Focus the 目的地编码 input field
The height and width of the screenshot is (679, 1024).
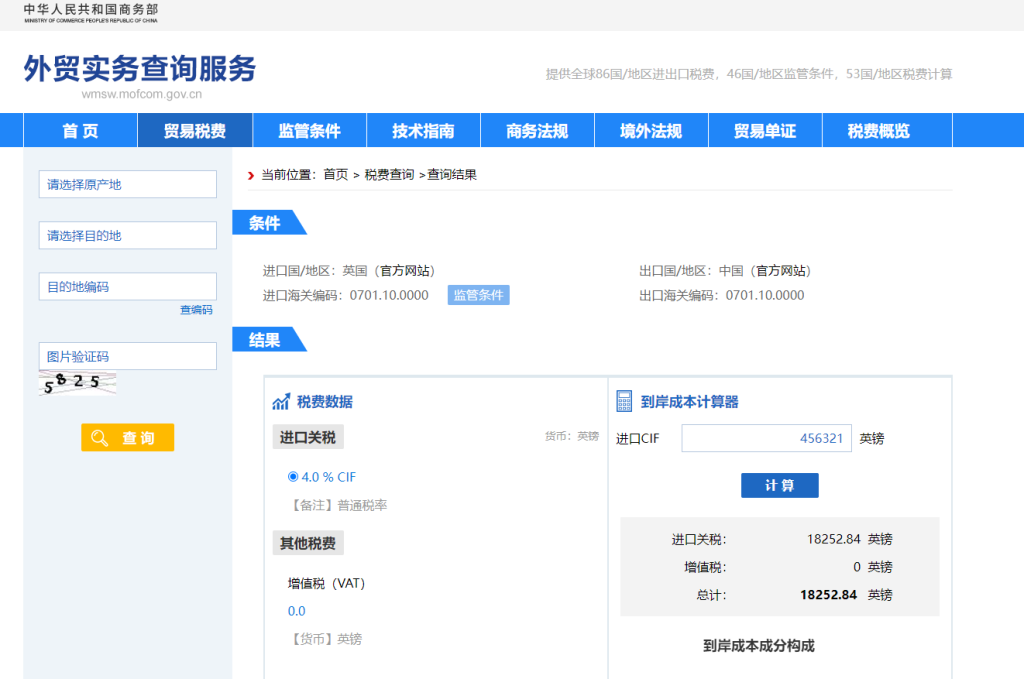tap(127, 287)
